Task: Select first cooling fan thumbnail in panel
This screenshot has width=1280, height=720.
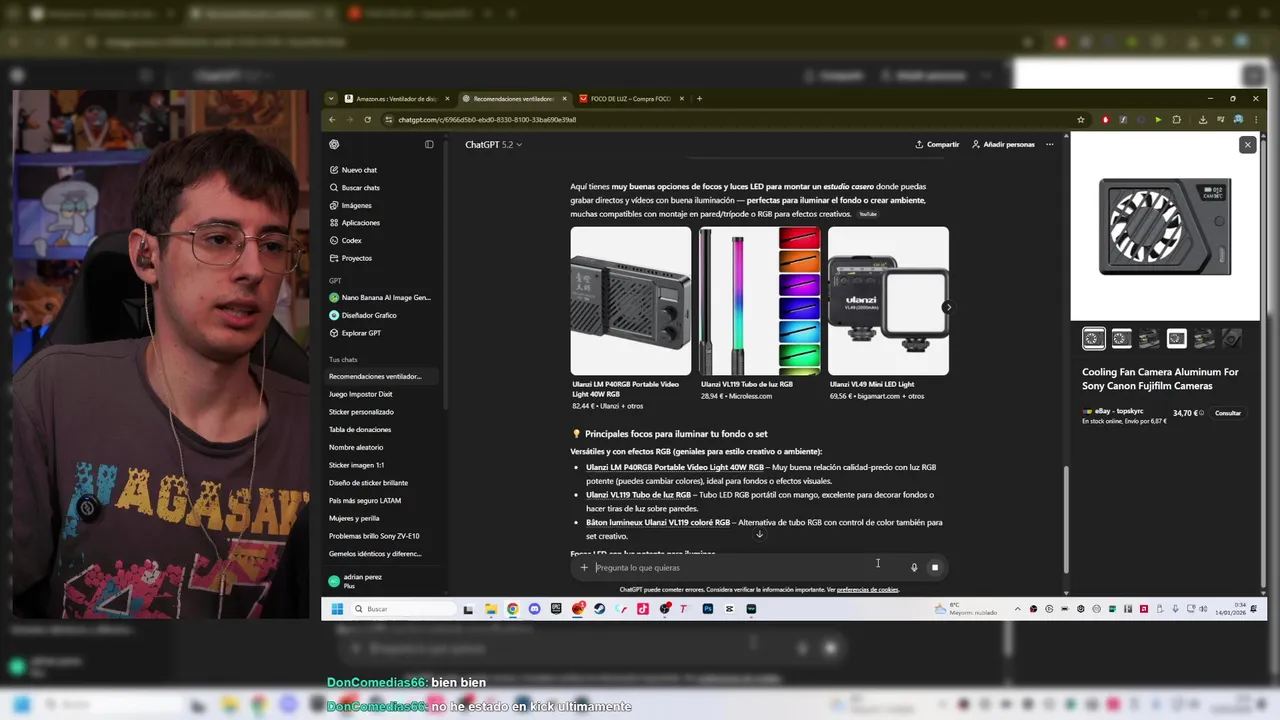Action: click(x=1094, y=339)
